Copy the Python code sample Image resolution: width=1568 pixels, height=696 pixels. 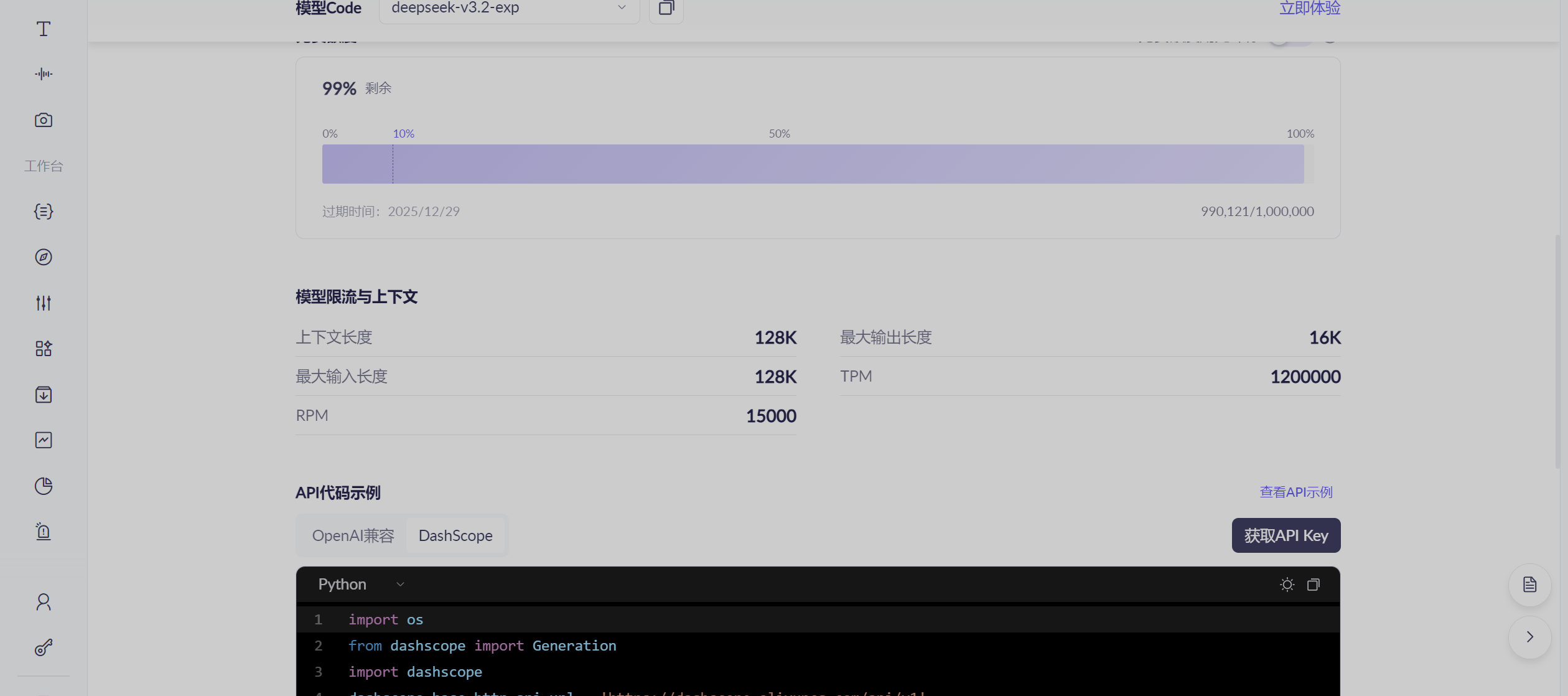[x=1313, y=585]
